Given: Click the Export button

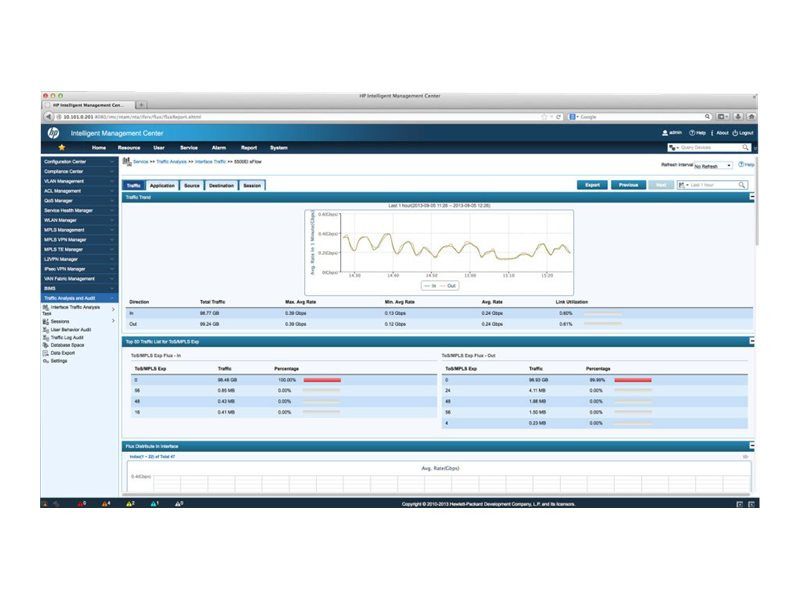Looking at the screenshot, I should tap(592, 185).
